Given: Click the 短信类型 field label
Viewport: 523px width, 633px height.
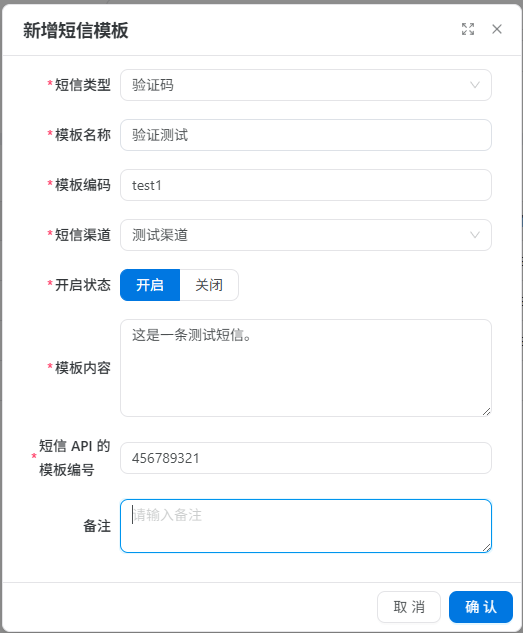Looking at the screenshot, I should (x=82, y=85).
